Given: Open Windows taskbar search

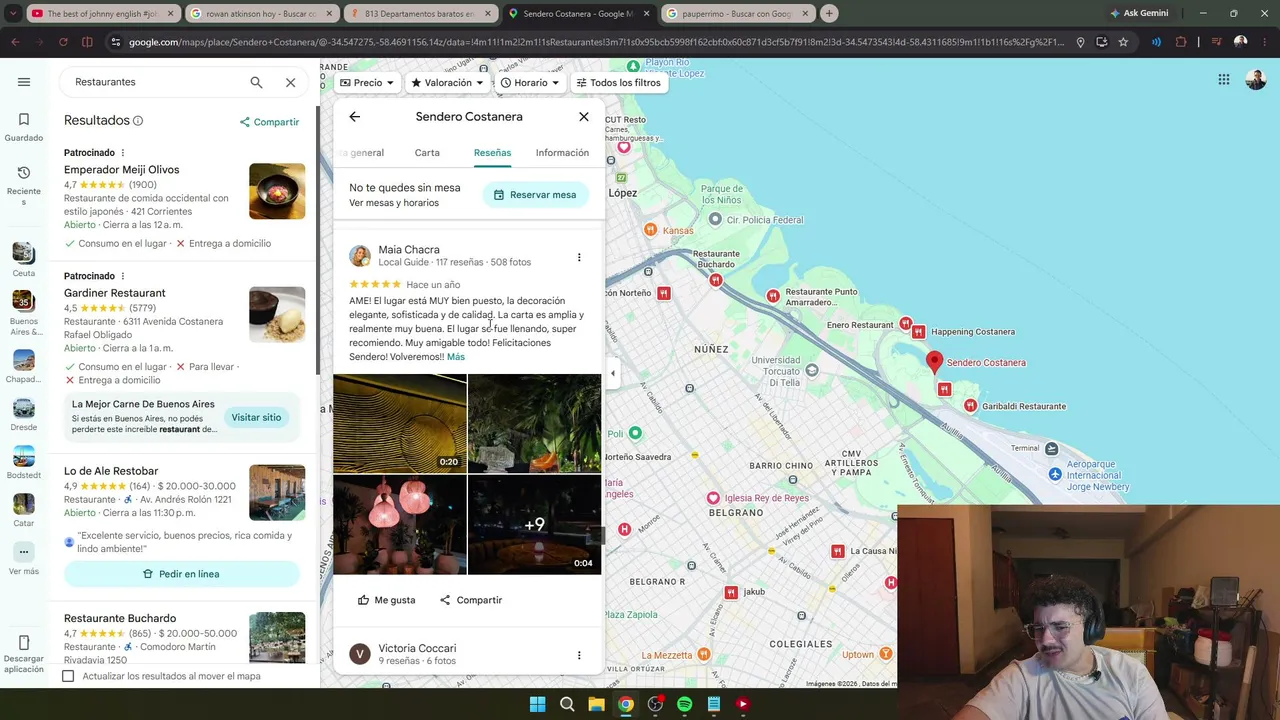Looking at the screenshot, I should [566, 704].
